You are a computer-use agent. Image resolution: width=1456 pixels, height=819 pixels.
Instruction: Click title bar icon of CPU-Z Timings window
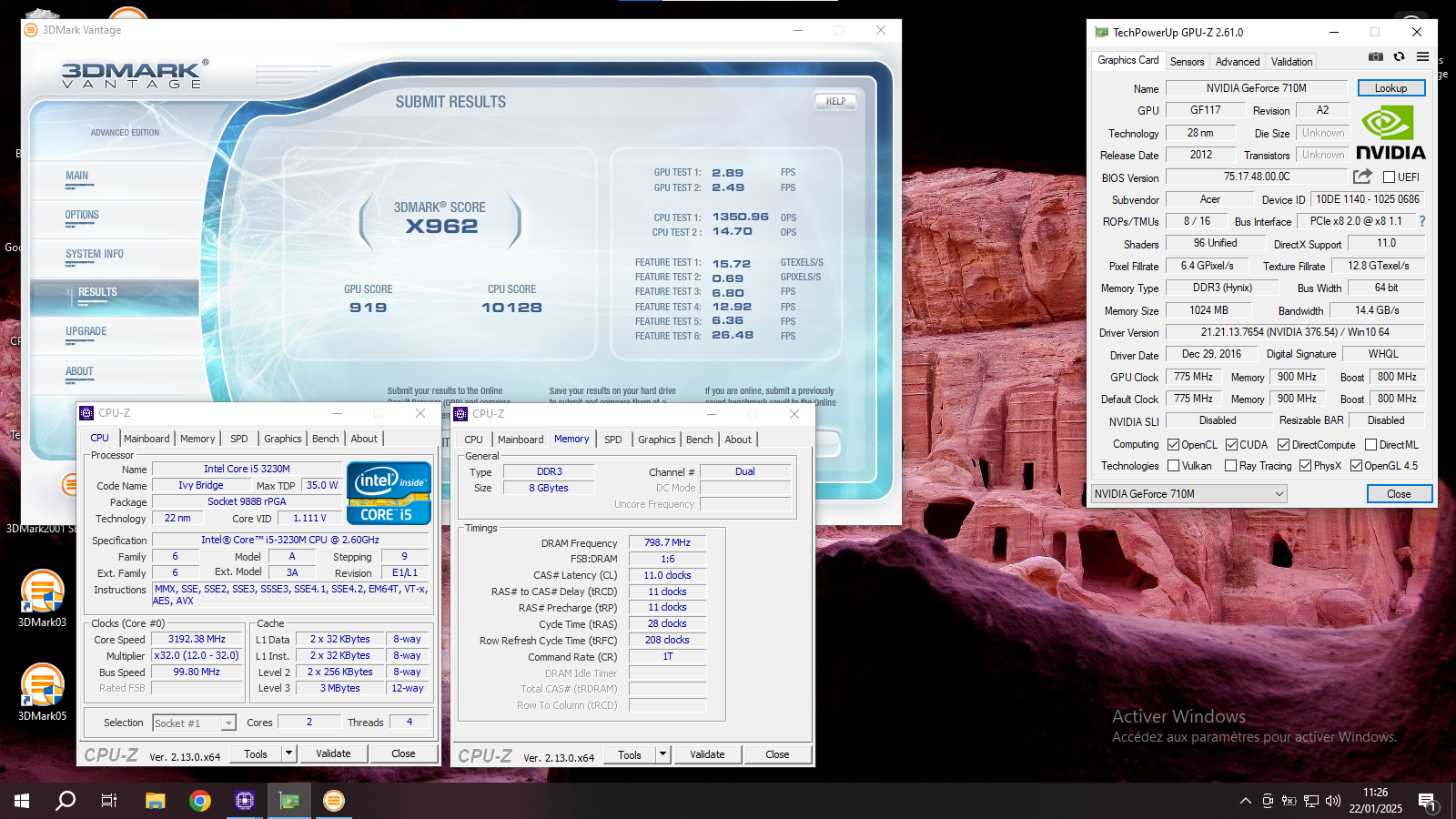pyautogui.click(x=460, y=414)
